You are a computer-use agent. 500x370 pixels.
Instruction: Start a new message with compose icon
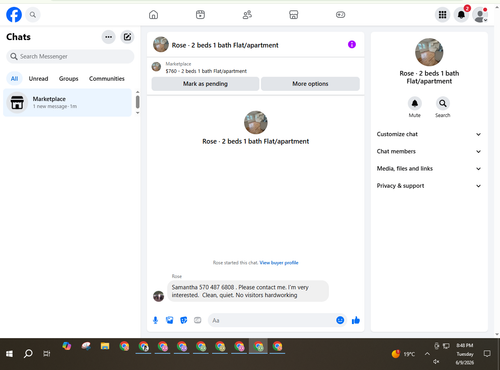pos(127,37)
